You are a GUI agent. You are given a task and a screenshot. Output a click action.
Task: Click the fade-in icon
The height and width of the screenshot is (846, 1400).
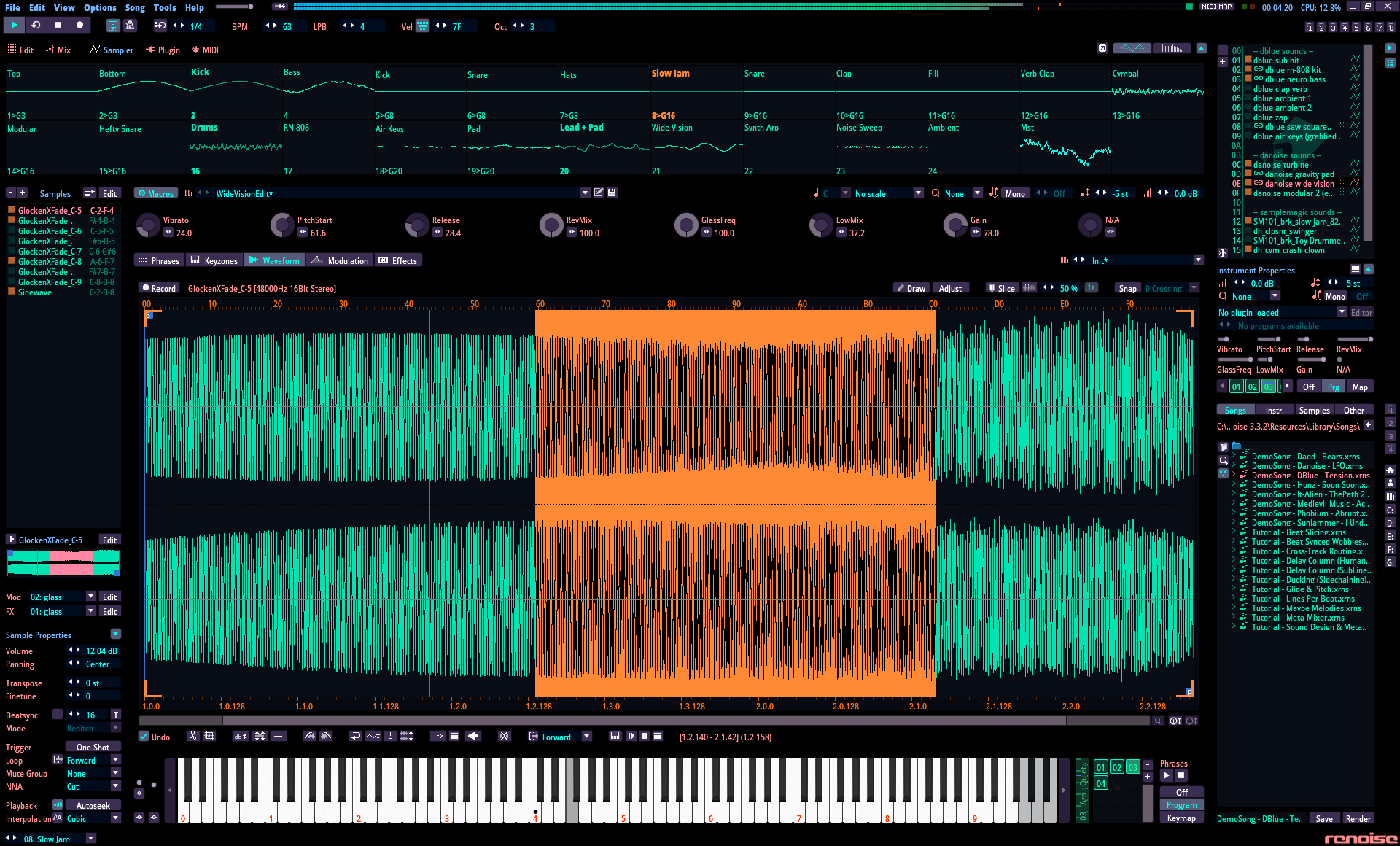pos(310,737)
